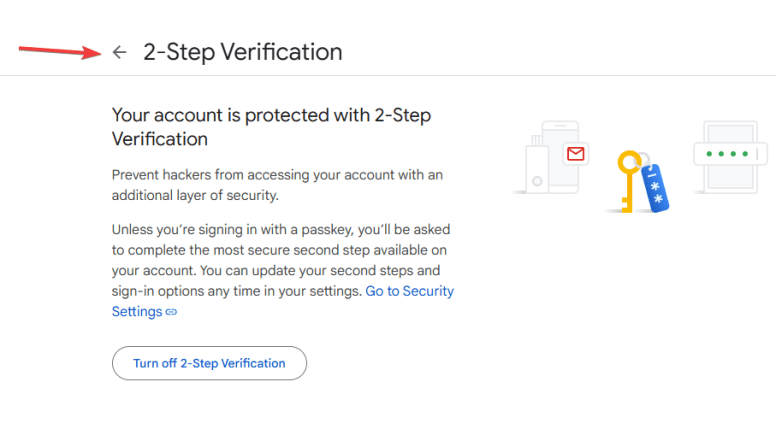
Task: Click the back arrow icon
Action: point(120,52)
